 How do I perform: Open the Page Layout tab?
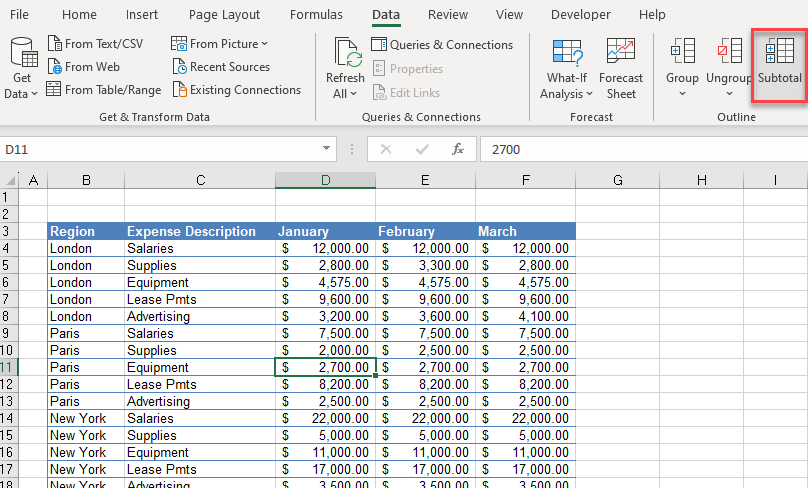point(224,15)
